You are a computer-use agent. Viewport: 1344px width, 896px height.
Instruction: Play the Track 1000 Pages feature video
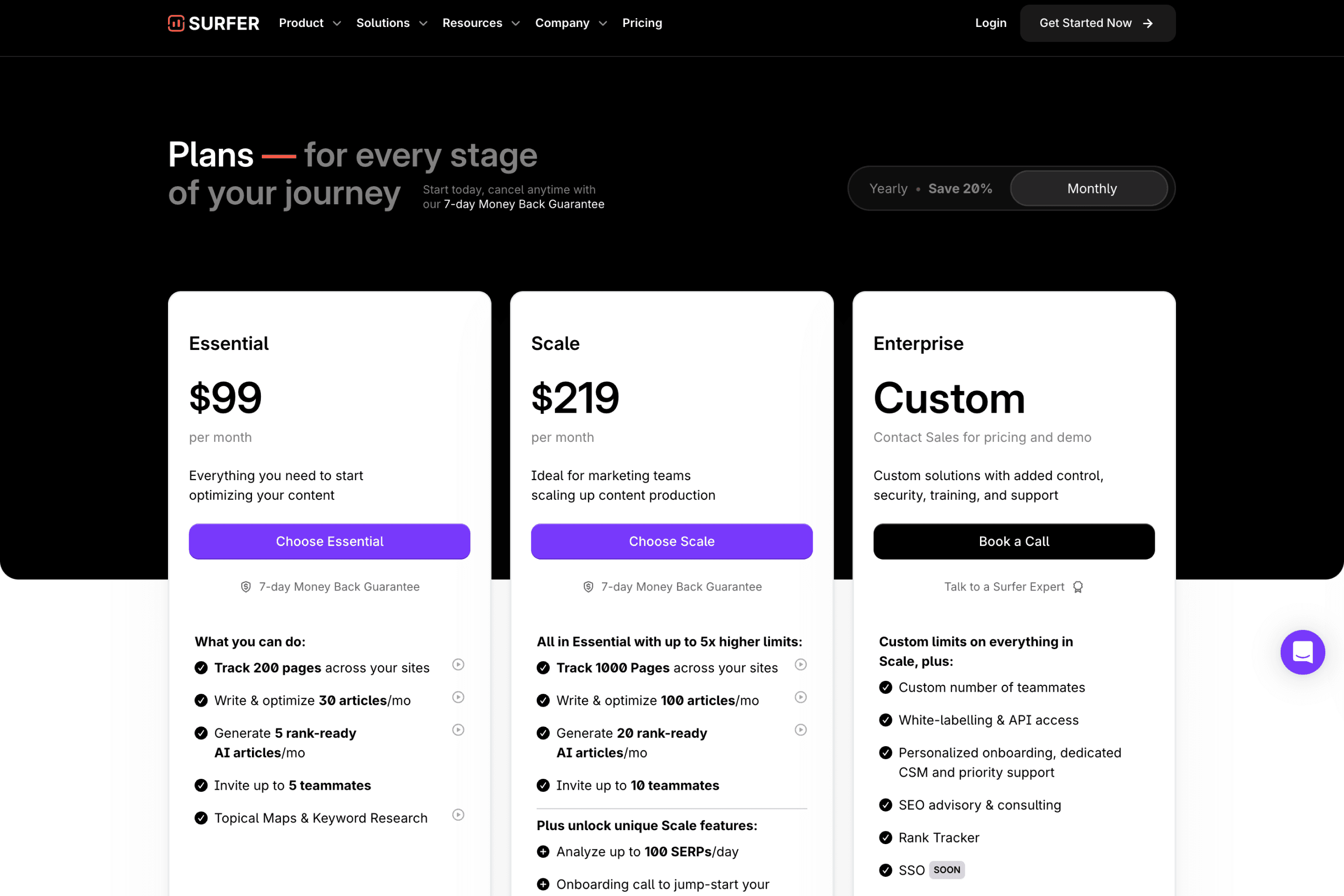[x=801, y=665]
